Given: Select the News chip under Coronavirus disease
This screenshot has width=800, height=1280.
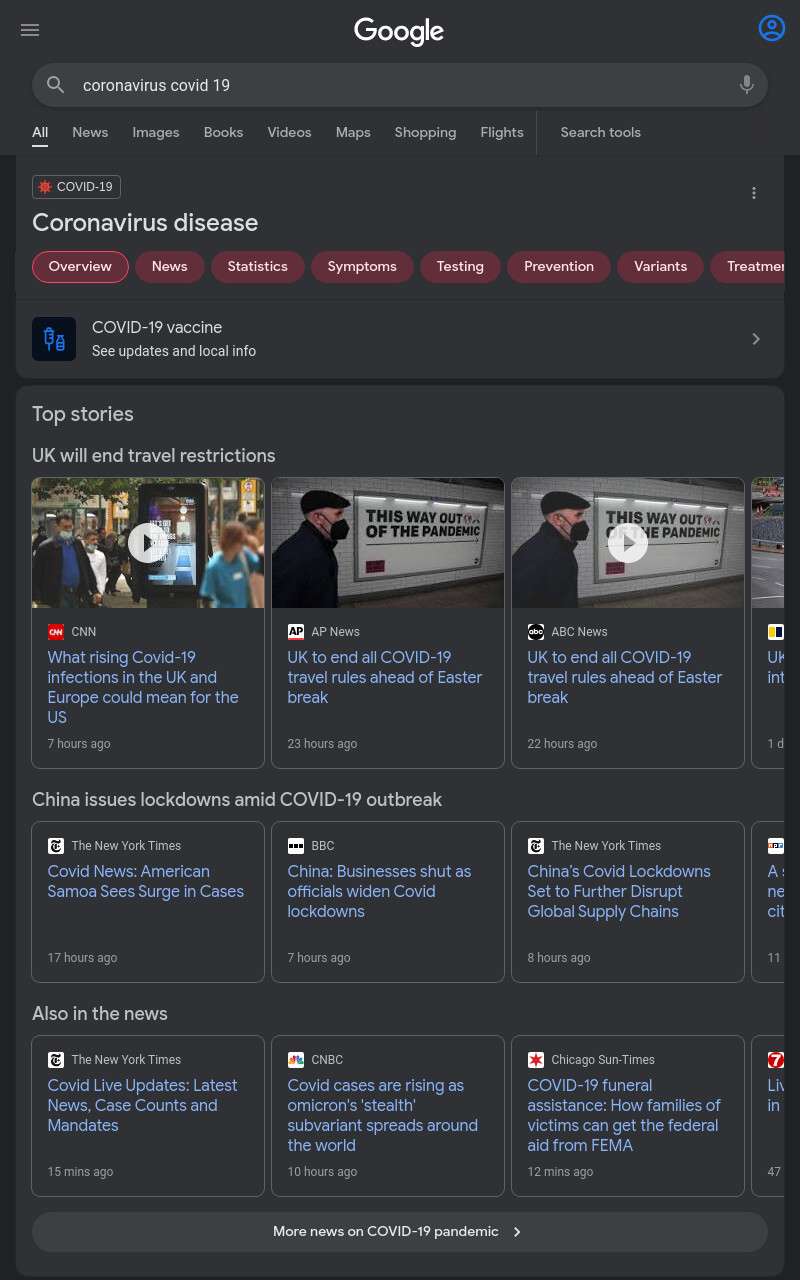Looking at the screenshot, I should [x=169, y=266].
